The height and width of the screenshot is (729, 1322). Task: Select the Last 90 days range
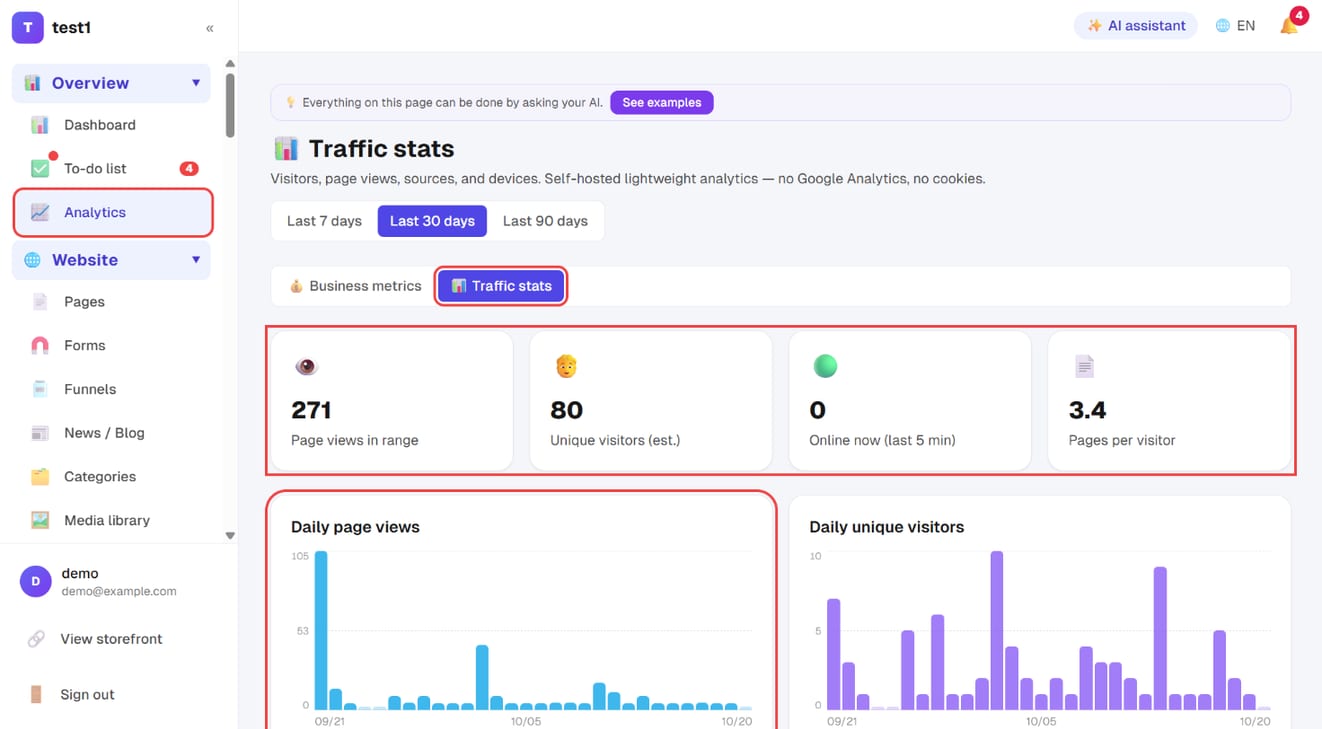click(x=545, y=221)
